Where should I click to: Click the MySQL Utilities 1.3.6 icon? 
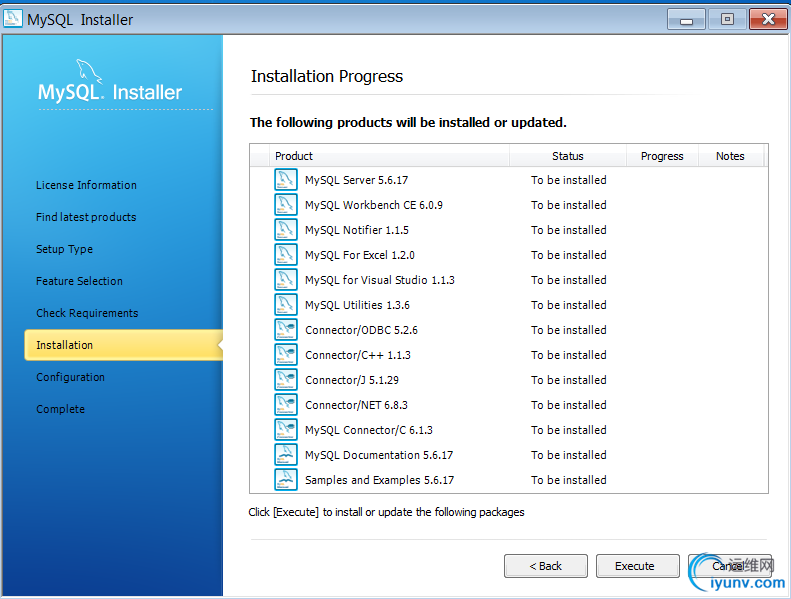pyautogui.click(x=286, y=305)
